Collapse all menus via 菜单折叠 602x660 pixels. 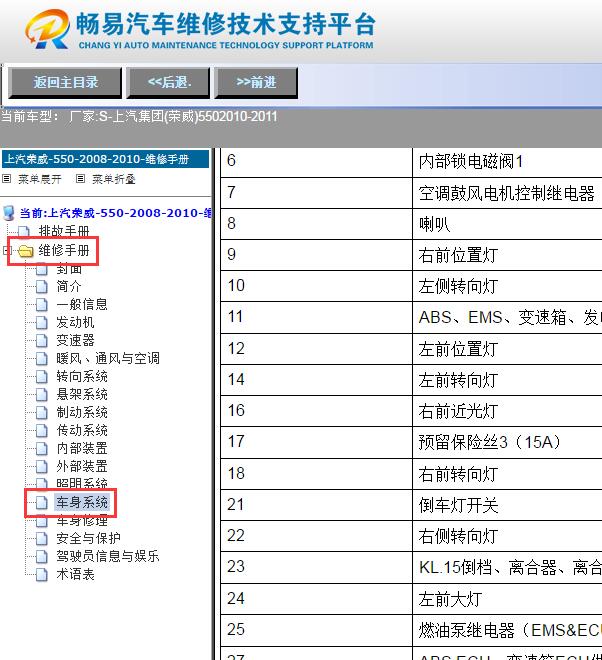114,179
